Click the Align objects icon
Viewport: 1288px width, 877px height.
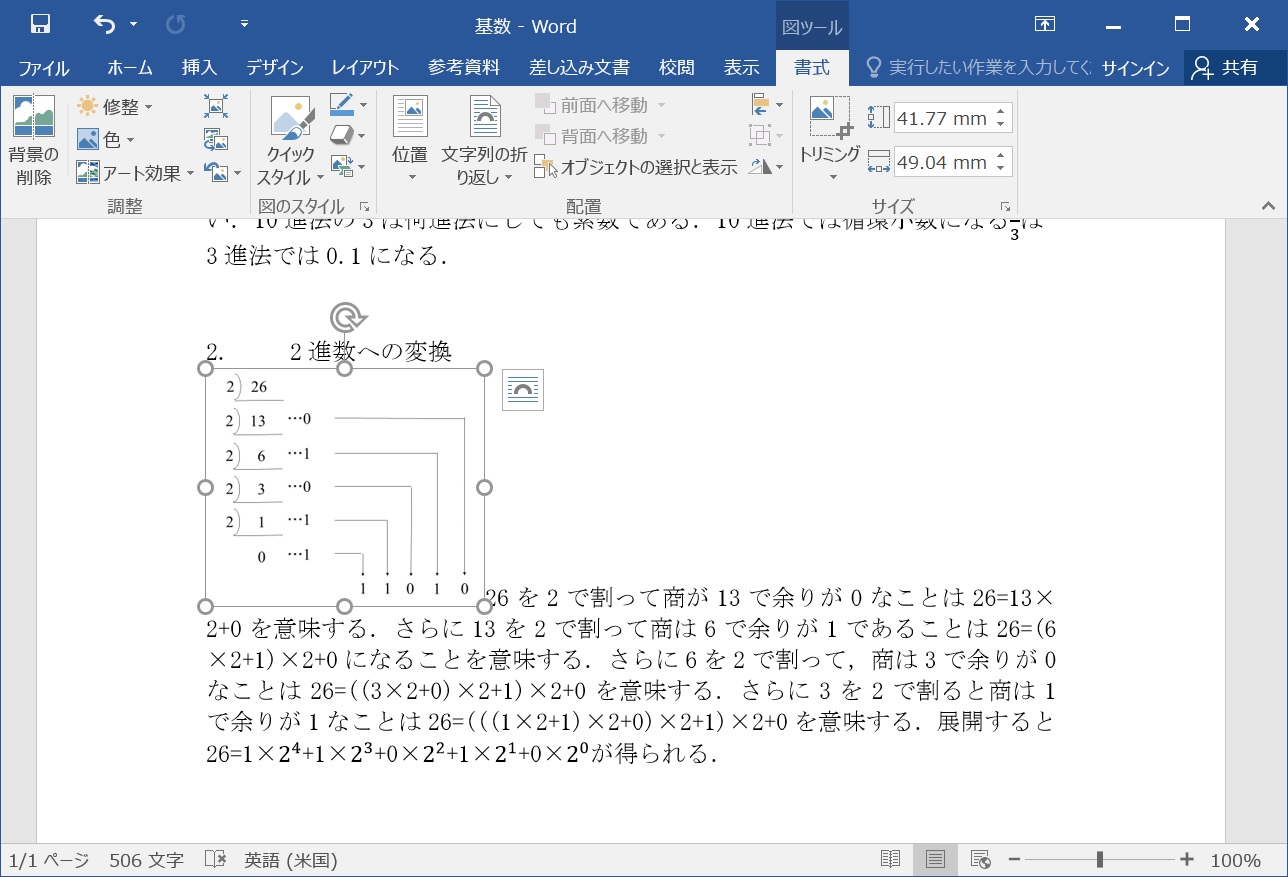click(760, 104)
